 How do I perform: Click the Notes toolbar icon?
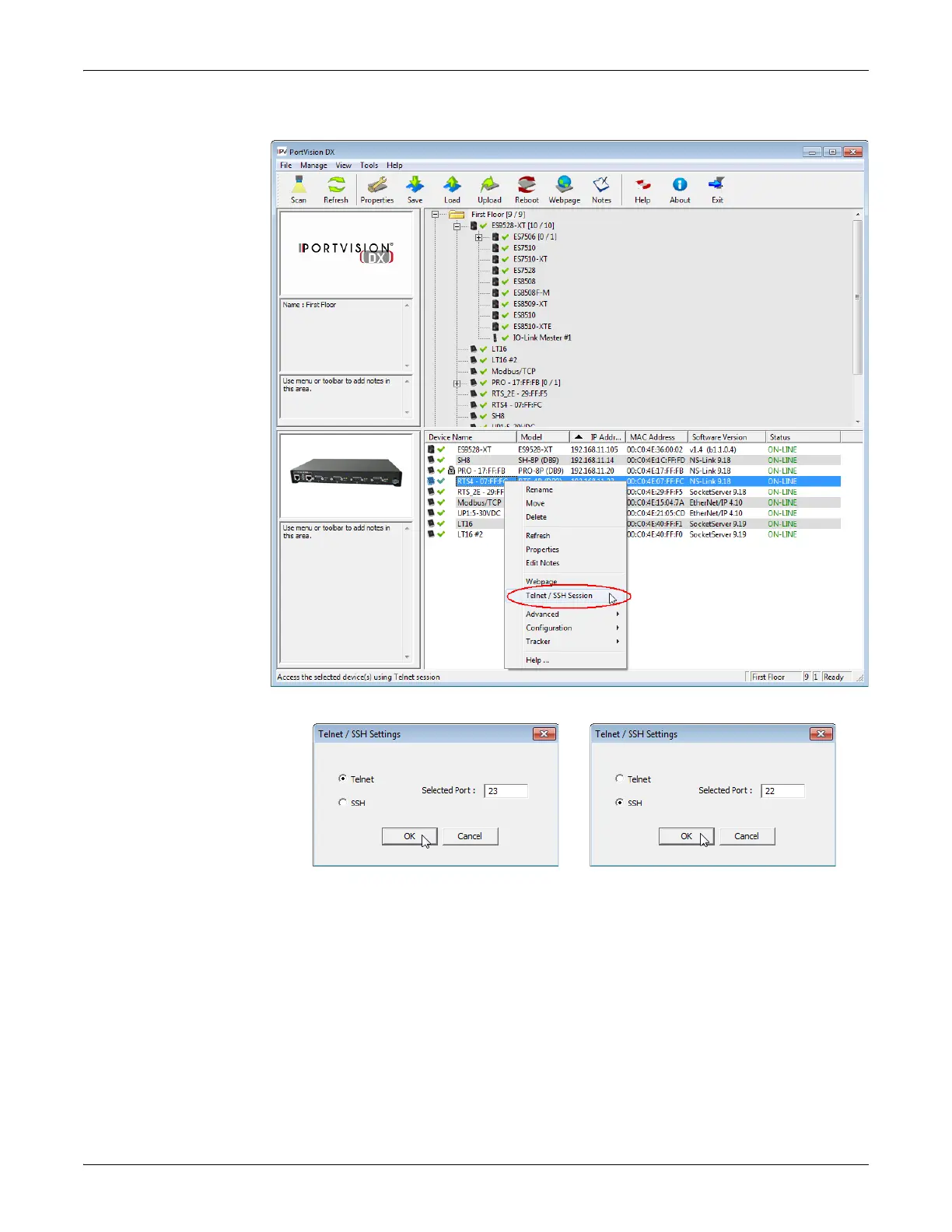pyautogui.click(x=601, y=189)
